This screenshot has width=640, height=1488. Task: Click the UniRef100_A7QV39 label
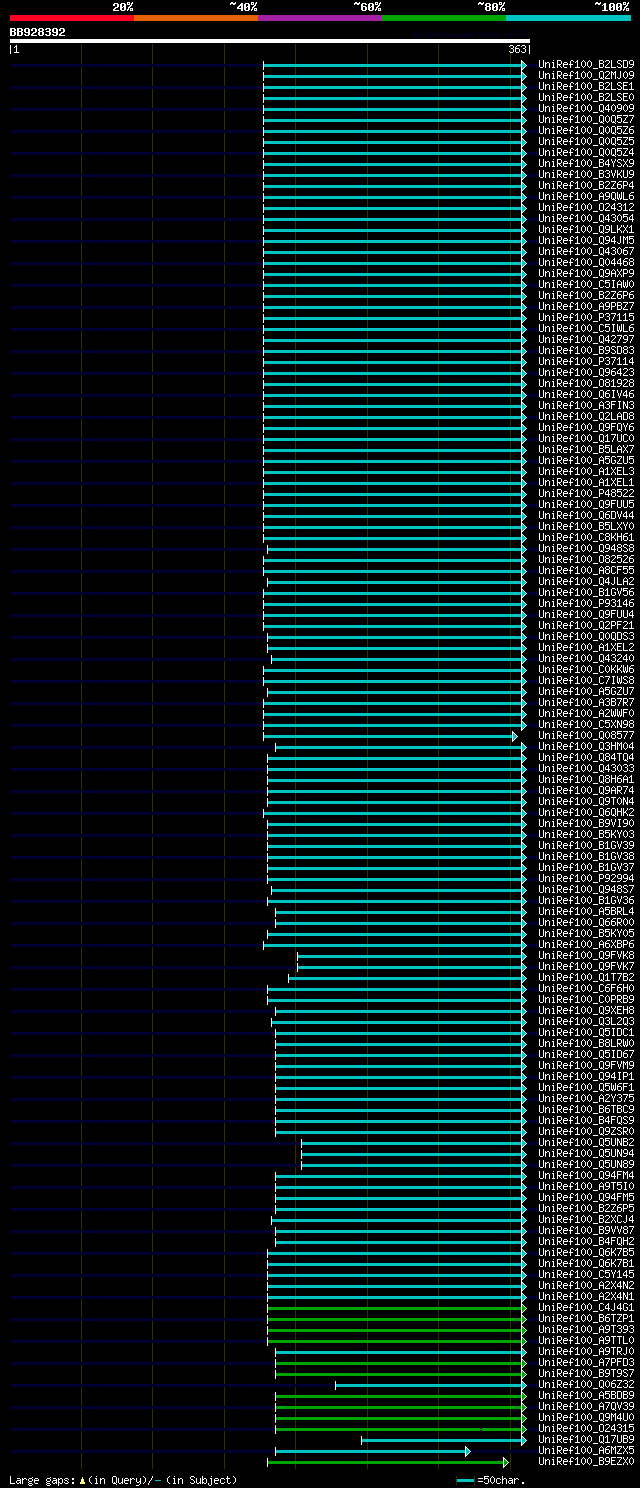(x=586, y=1406)
